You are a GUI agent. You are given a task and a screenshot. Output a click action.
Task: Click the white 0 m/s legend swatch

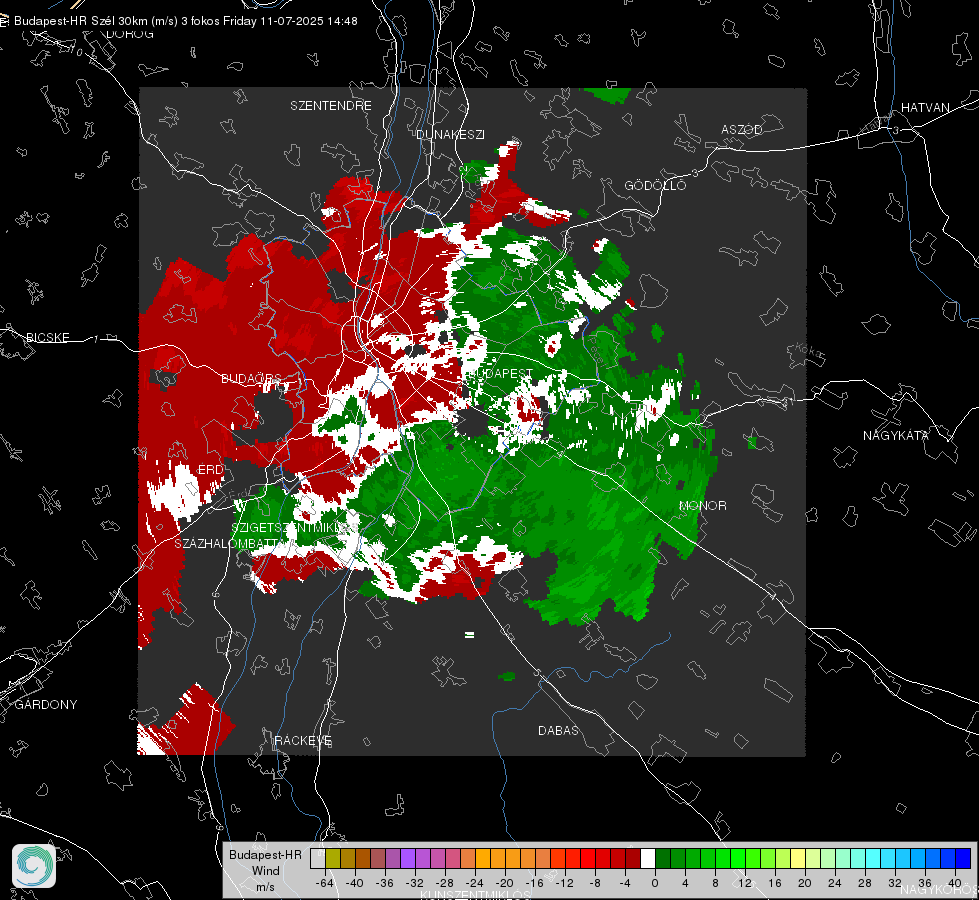click(648, 859)
